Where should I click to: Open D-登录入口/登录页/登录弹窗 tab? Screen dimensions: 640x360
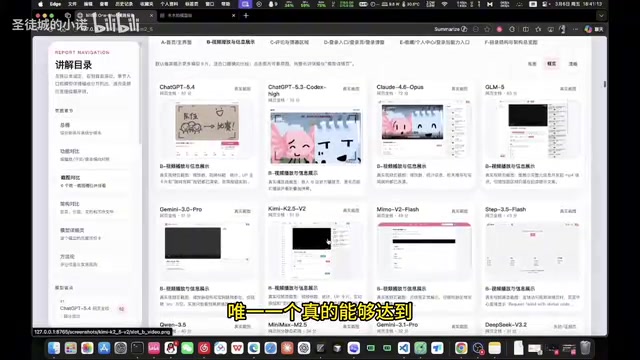pos(354,42)
